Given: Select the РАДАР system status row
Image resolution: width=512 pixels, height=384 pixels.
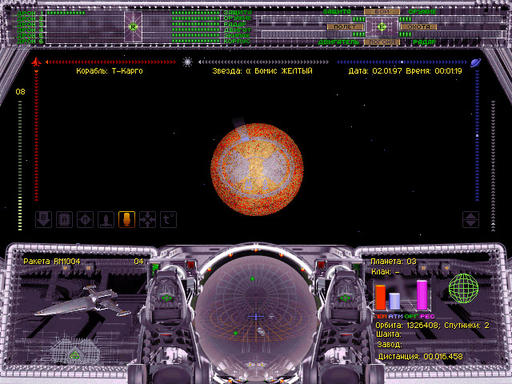Looking at the screenshot, I should click(x=211, y=24).
